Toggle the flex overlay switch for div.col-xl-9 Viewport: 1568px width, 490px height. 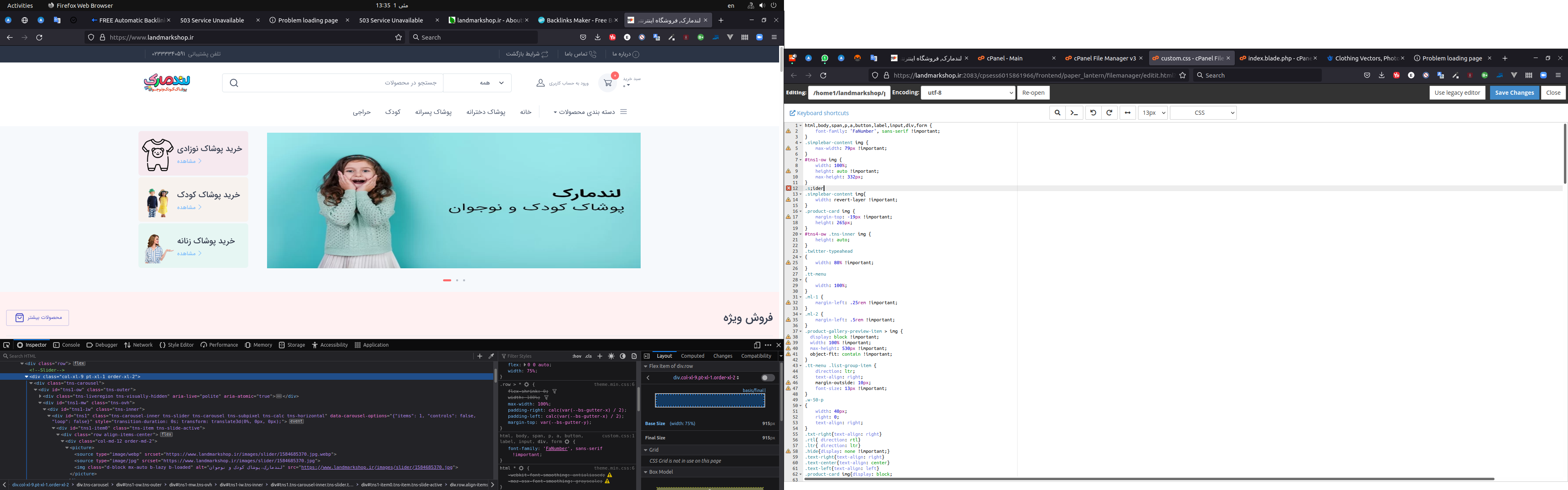click(x=768, y=377)
